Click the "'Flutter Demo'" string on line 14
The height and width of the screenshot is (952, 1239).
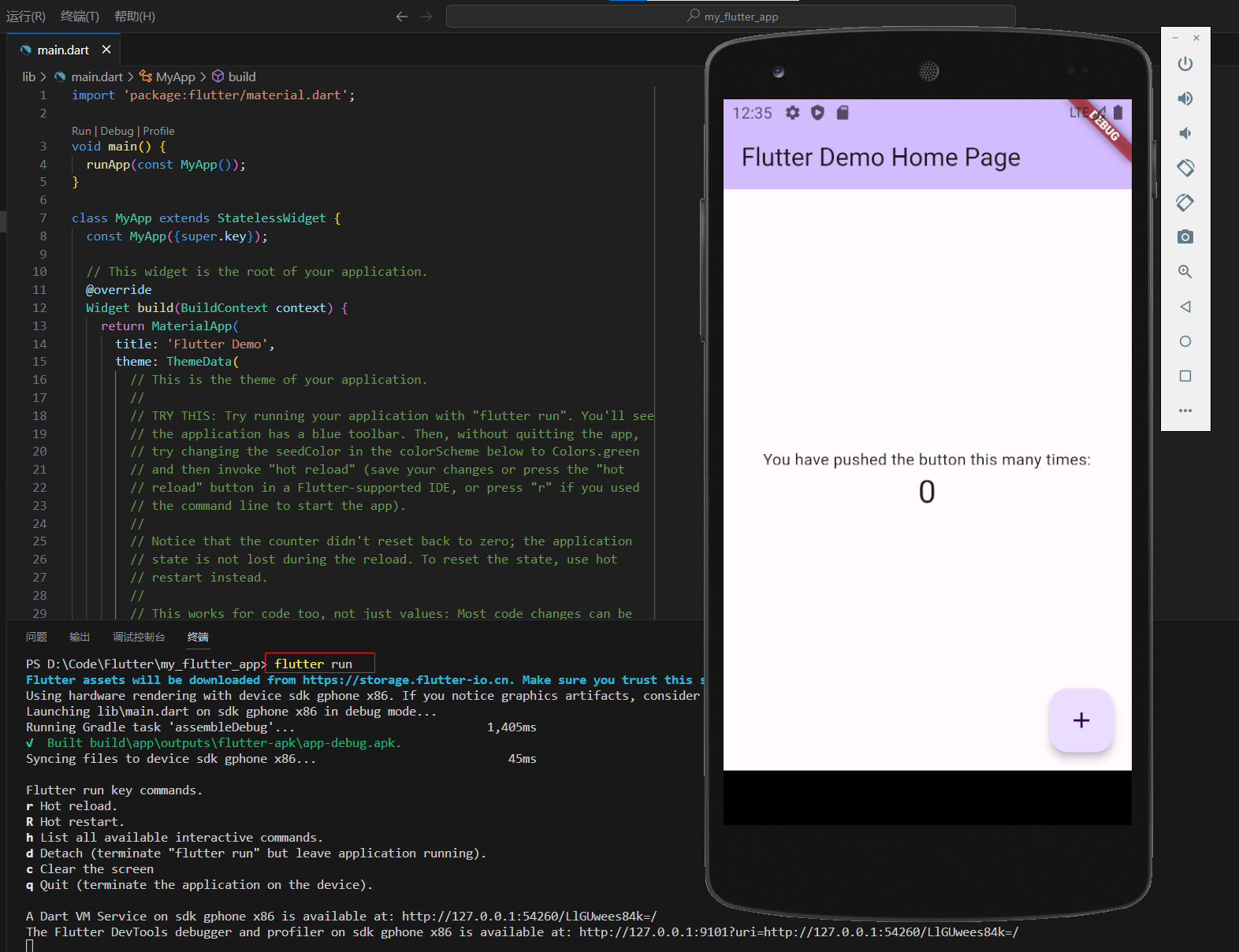click(218, 344)
